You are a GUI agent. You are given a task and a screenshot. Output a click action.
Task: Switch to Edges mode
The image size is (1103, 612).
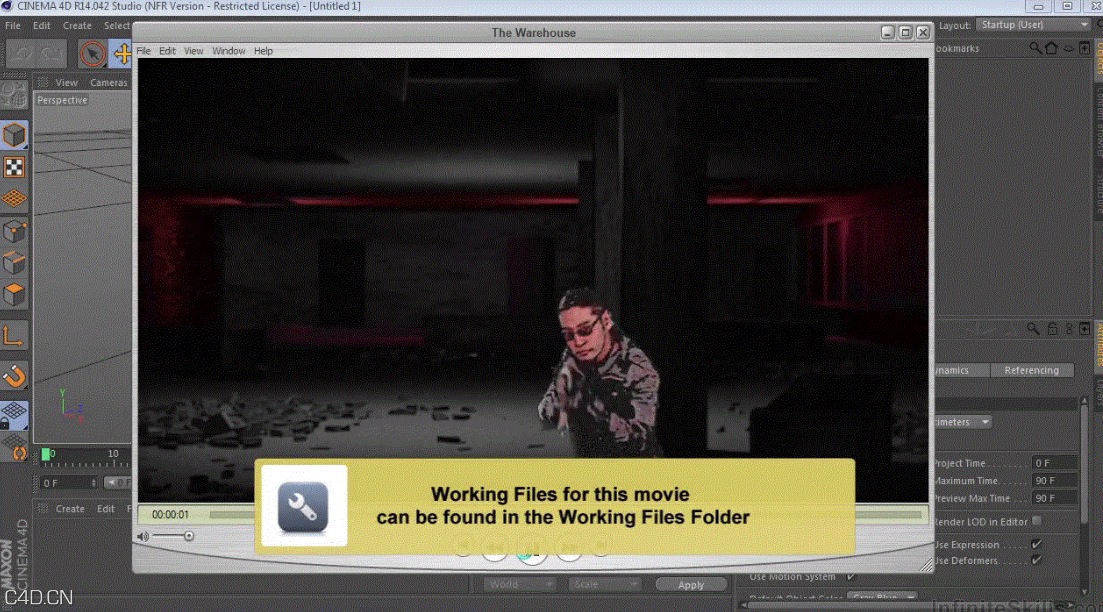click(x=14, y=263)
